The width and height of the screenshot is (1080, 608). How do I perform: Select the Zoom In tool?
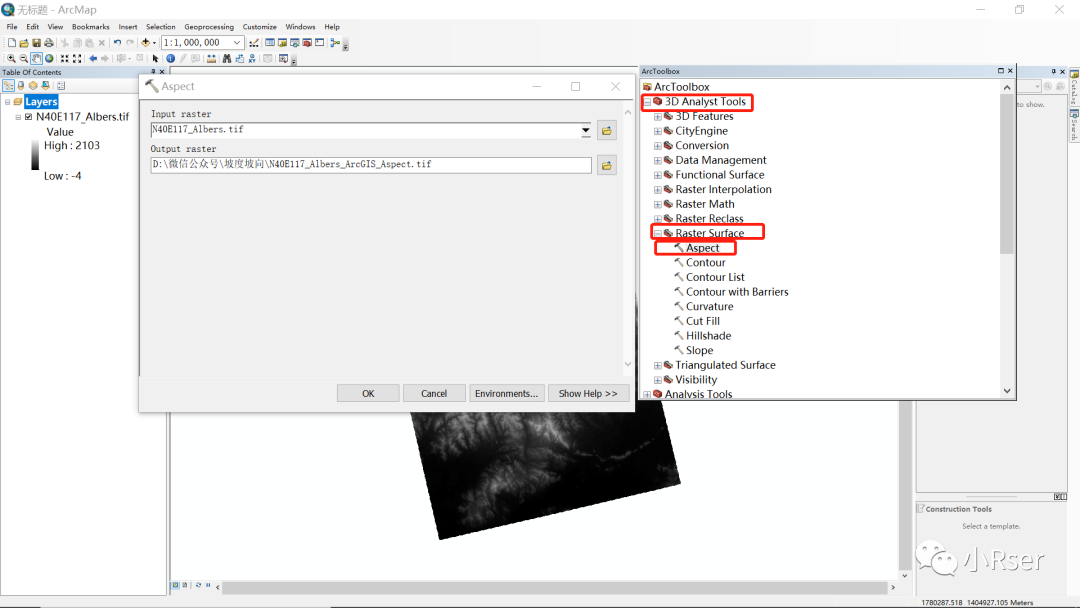[11, 59]
